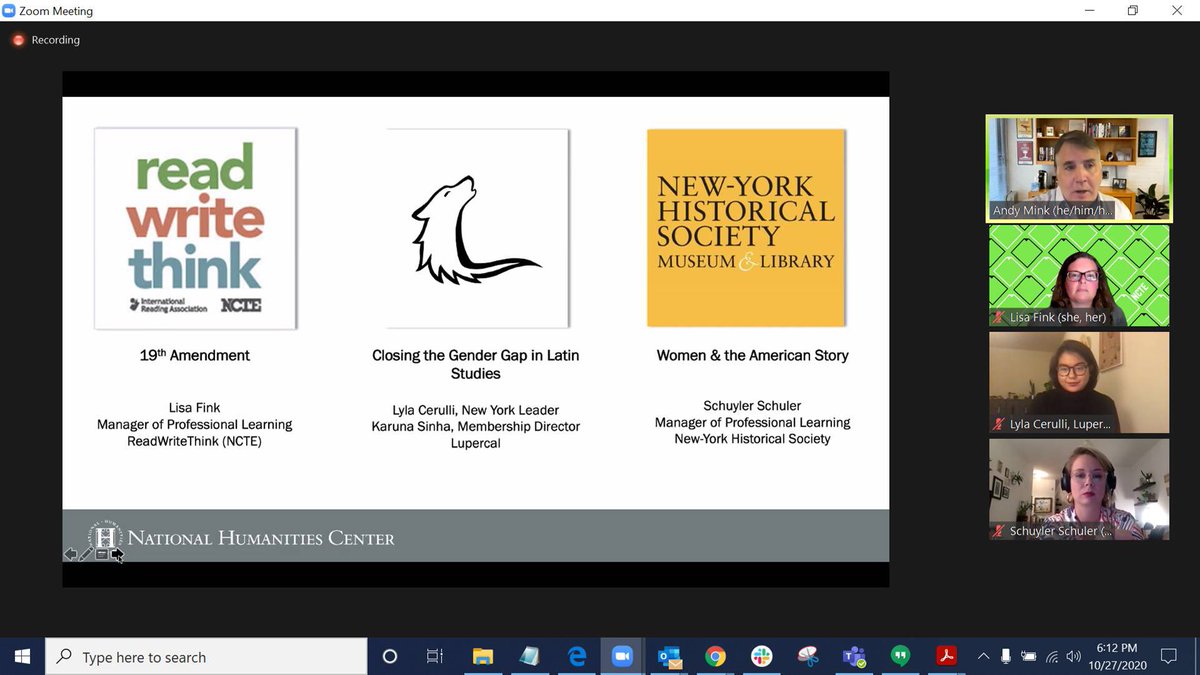
Task: Expand the system tray hidden icons
Action: pos(984,657)
